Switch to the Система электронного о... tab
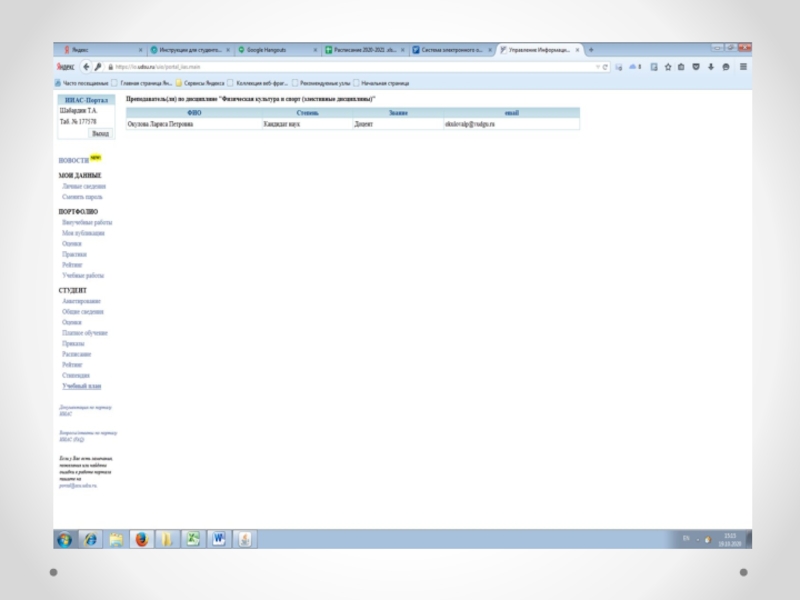The width and height of the screenshot is (800, 600). tap(452, 50)
